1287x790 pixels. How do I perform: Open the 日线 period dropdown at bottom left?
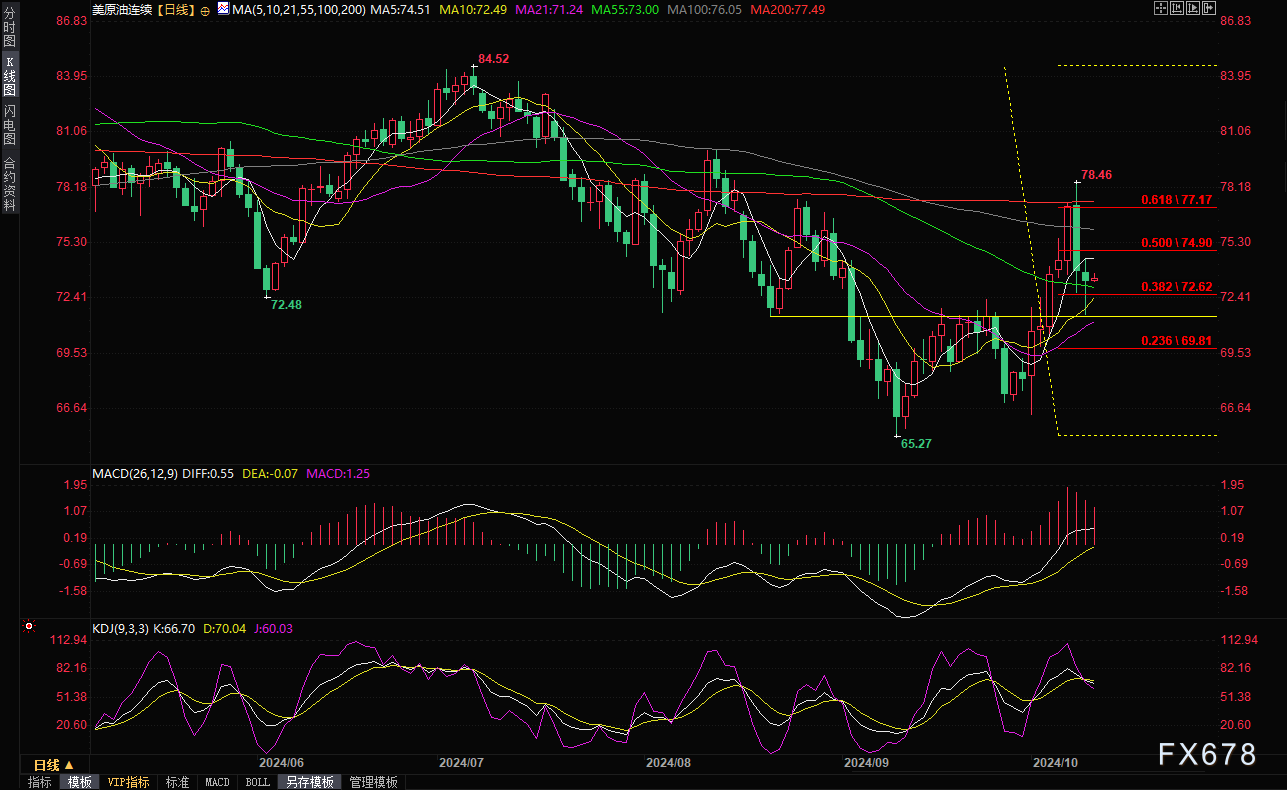54,765
